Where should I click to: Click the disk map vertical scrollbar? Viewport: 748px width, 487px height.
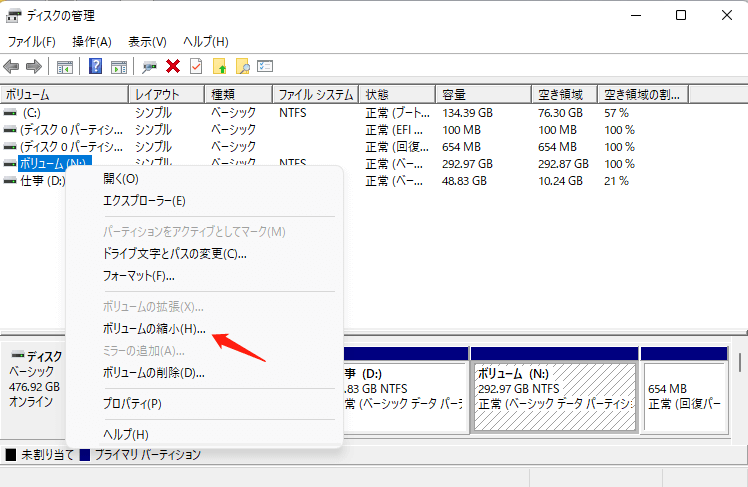[x=739, y=363]
